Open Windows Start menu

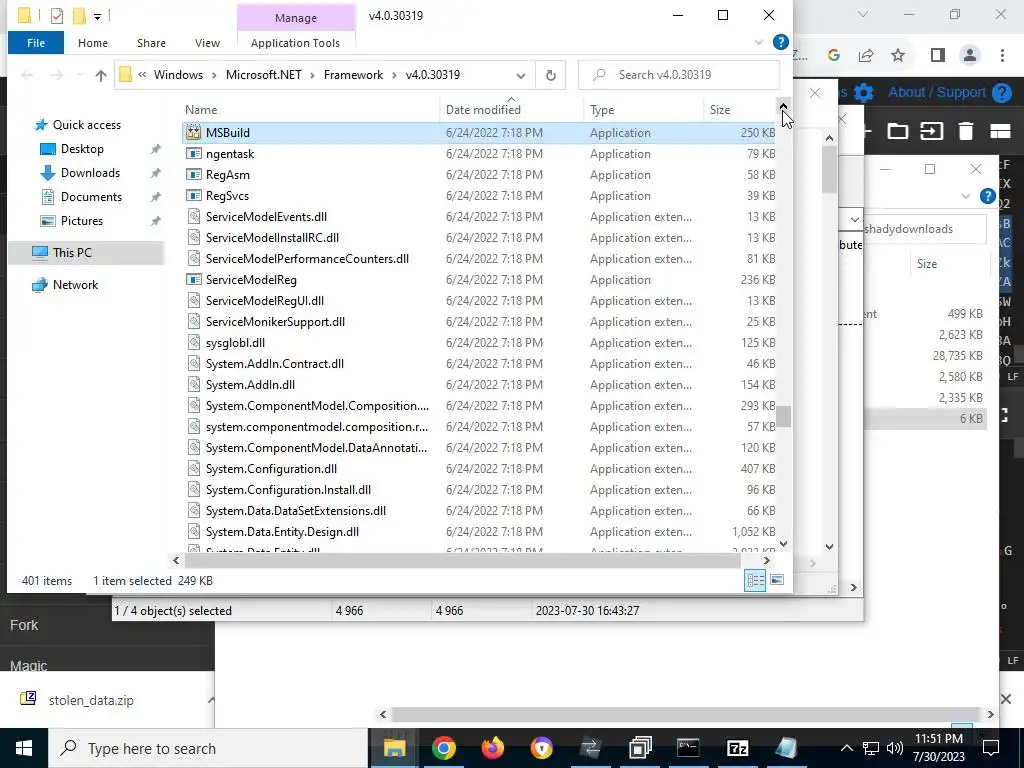pos(24,748)
